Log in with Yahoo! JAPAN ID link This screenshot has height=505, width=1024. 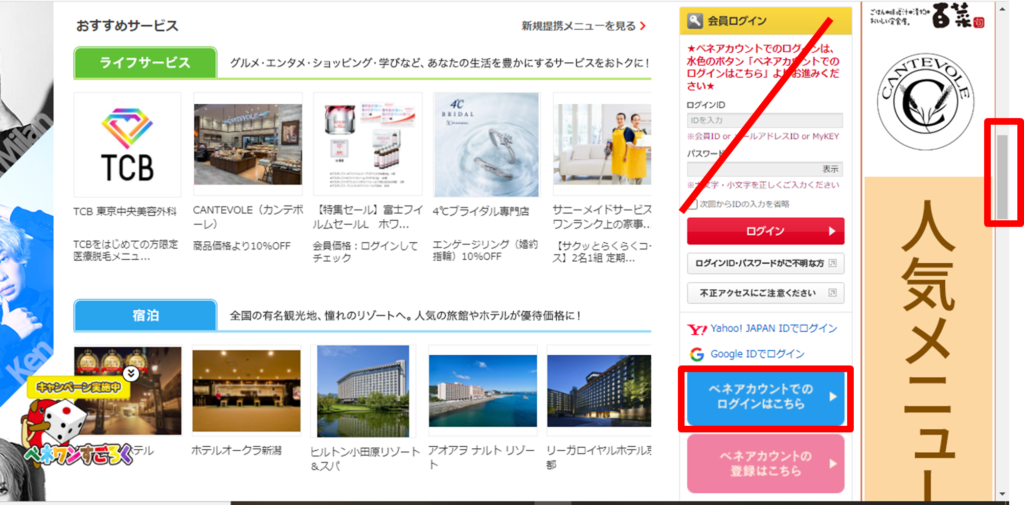tap(774, 329)
